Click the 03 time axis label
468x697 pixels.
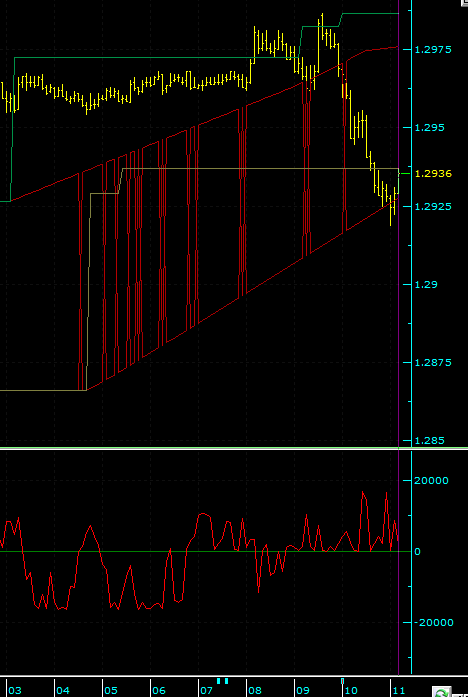click(x=15, y=690)
